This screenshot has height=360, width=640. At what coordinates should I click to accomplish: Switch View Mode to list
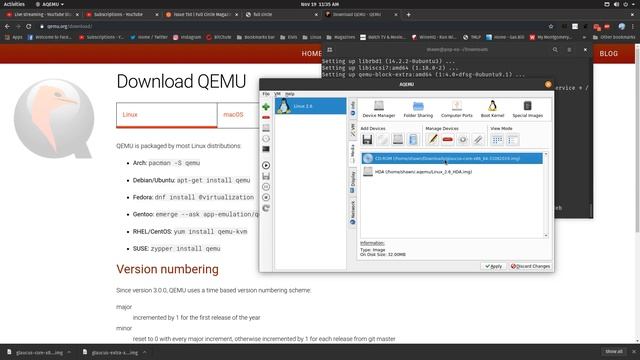coord(513,140)
